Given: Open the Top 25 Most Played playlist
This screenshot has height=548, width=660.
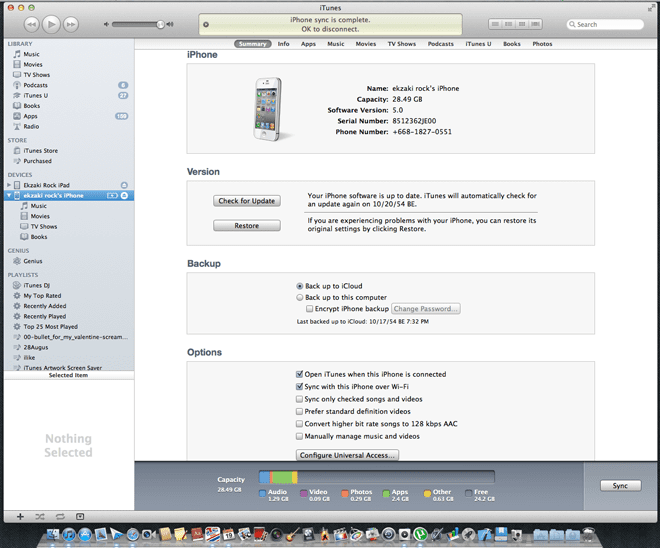Looking at the screenshot, I should point(51,326).
